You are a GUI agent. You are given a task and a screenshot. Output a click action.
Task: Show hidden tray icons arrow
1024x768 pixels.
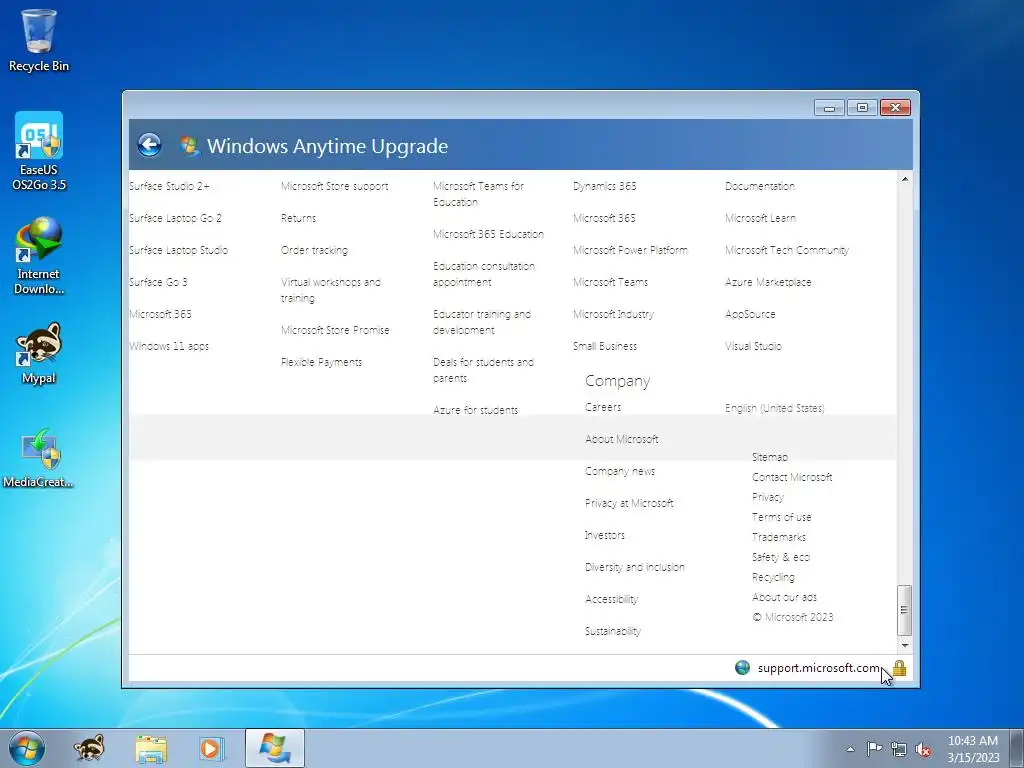[x=850, y=749]
